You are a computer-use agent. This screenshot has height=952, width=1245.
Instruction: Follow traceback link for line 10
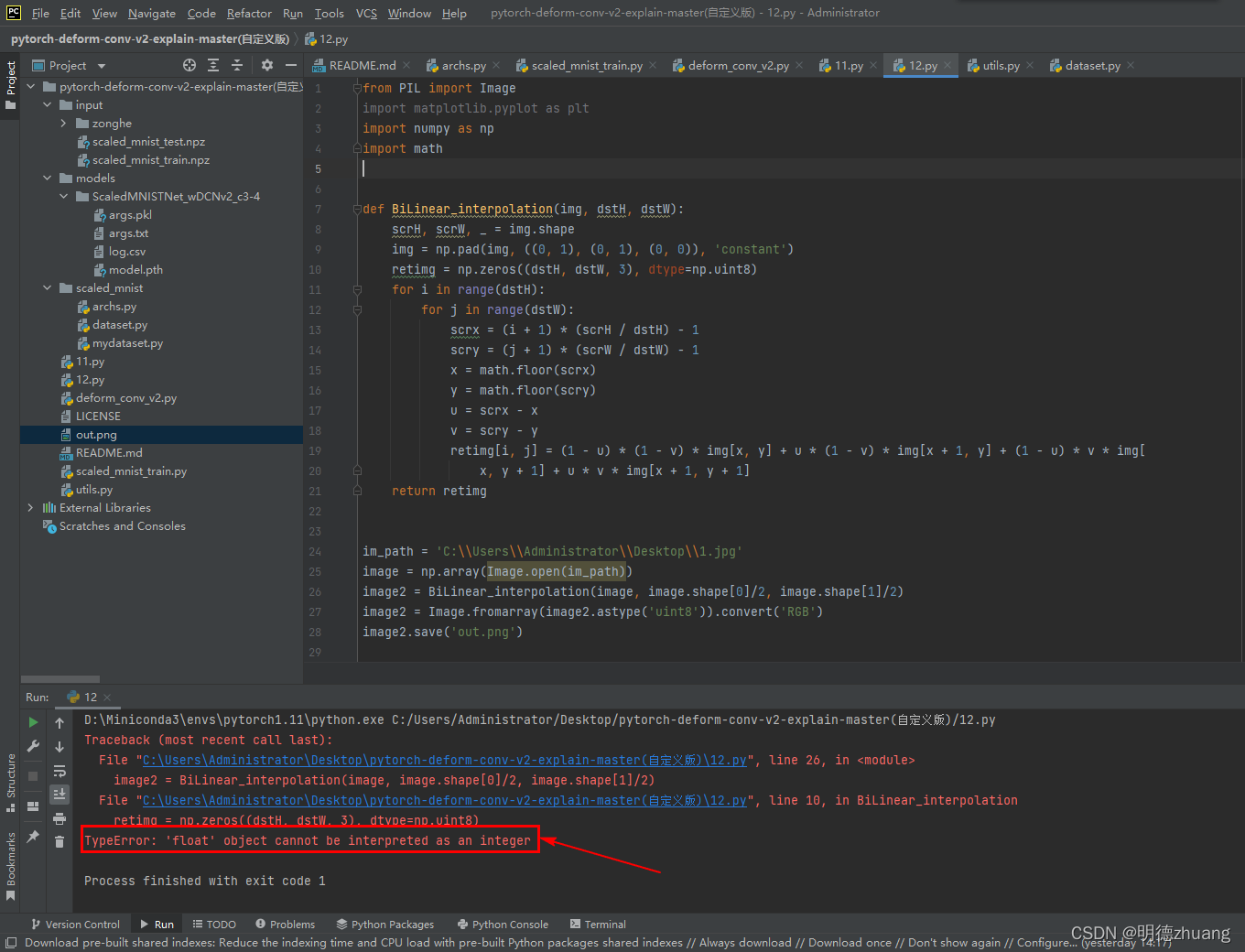444,801
